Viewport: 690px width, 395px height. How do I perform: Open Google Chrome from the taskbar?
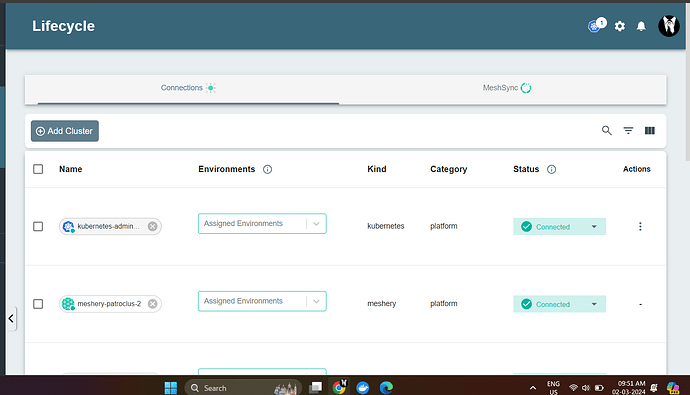tap(339, 387)
